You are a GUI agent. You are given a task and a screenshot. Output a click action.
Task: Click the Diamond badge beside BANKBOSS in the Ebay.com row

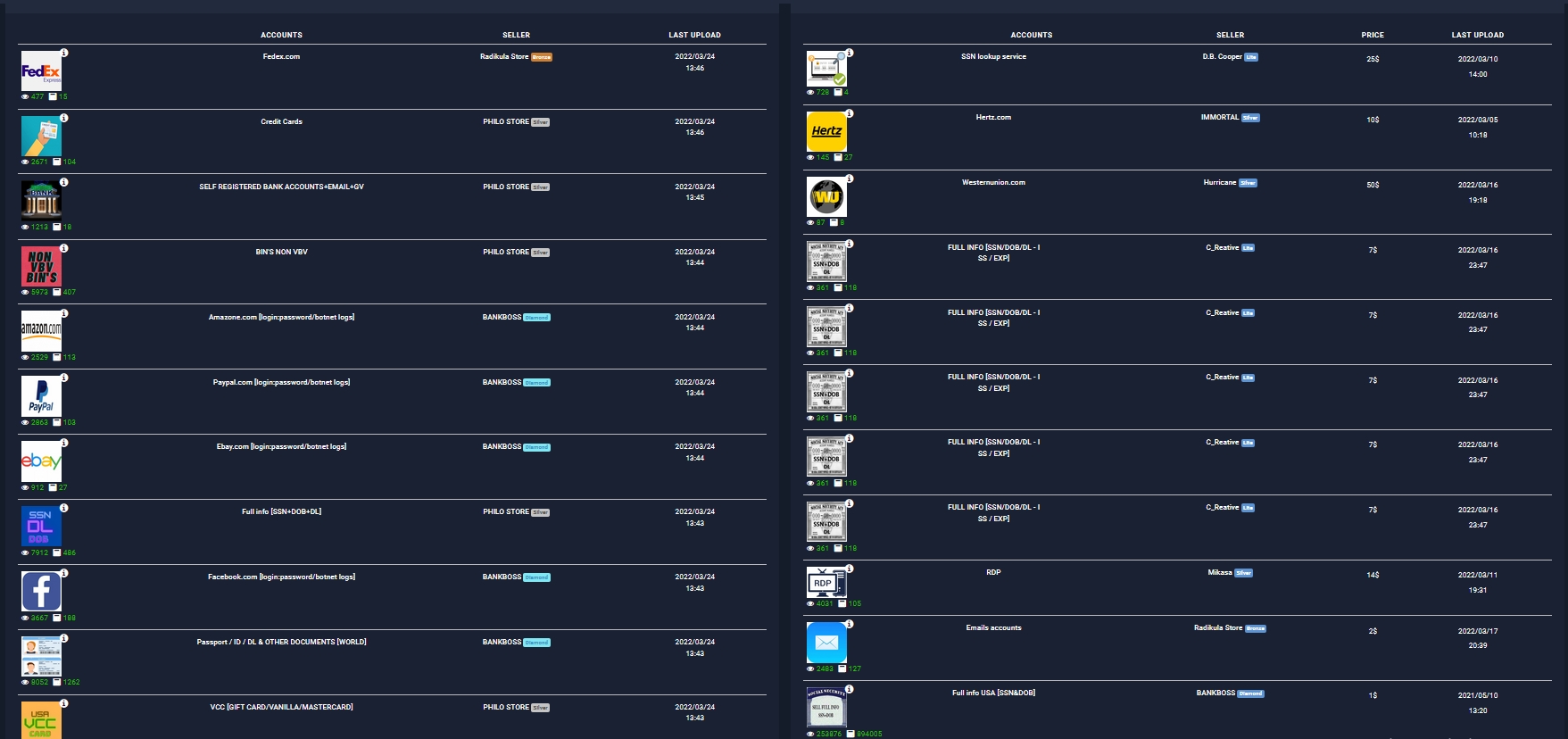[536, 447]
